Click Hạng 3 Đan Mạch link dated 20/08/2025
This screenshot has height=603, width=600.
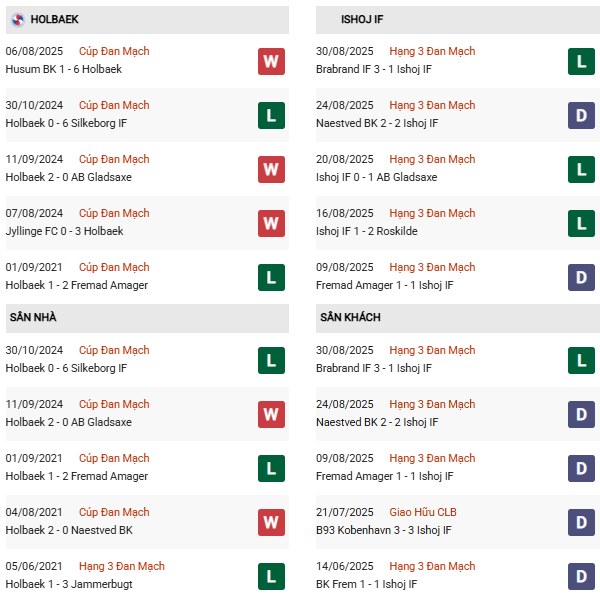(x=432, y=159)
